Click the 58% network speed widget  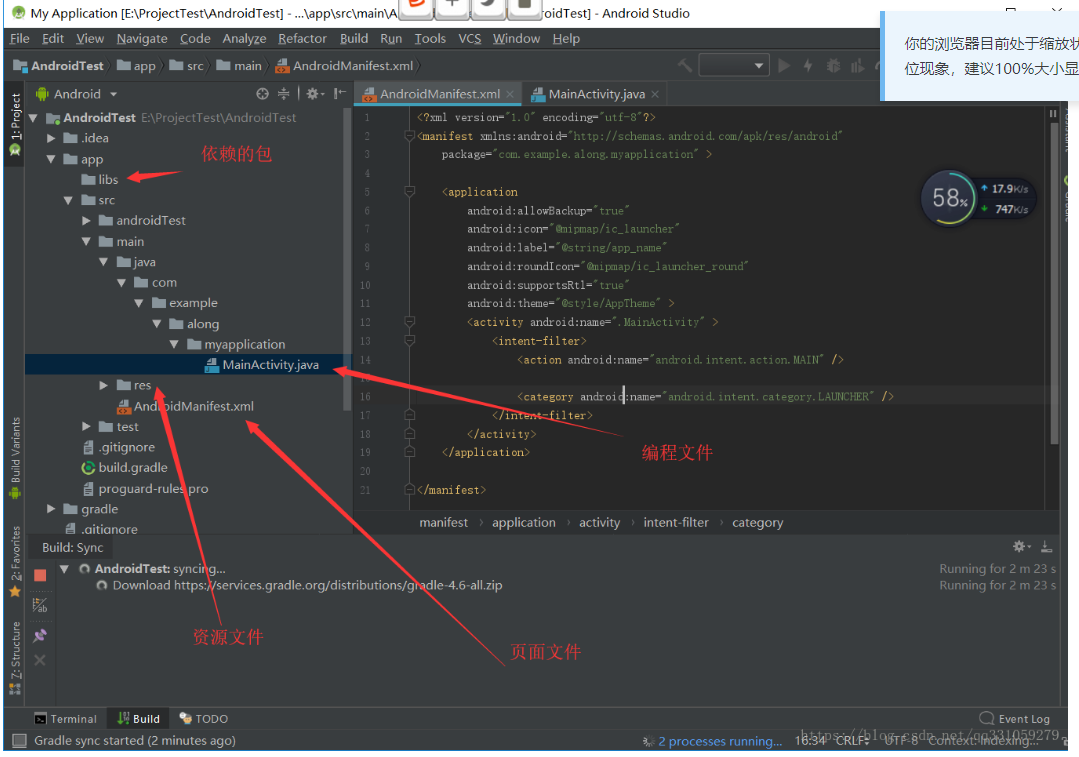977,198
